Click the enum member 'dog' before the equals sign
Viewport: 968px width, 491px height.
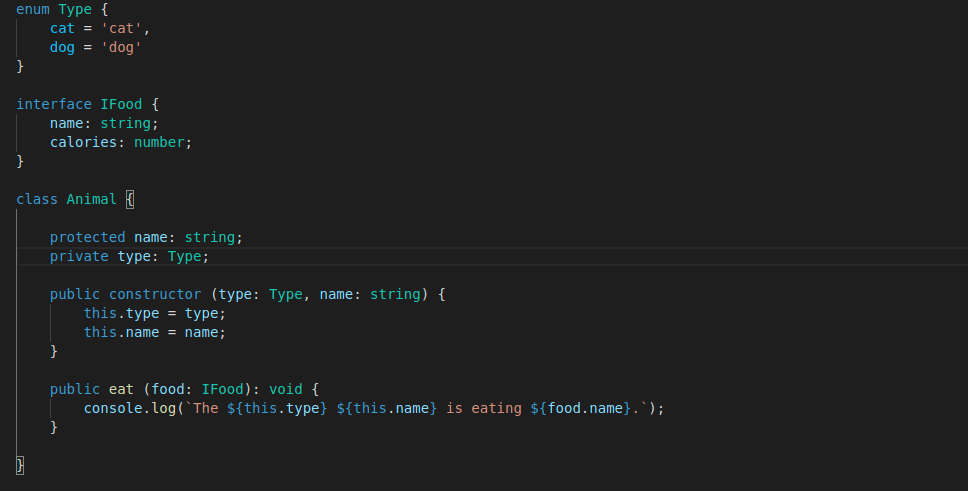coord(62,48)
